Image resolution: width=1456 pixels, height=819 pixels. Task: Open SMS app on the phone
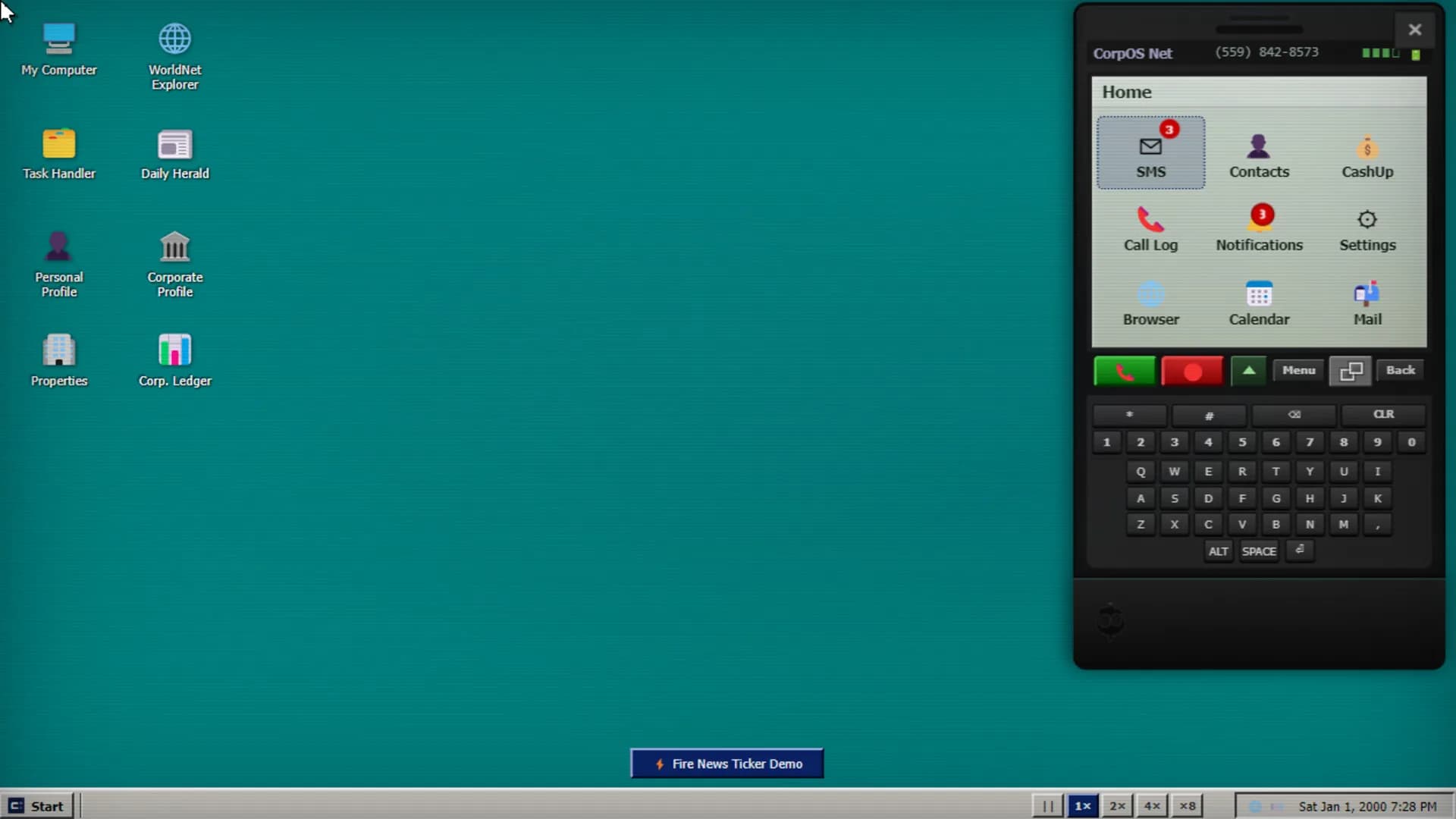pos(1150,152)
